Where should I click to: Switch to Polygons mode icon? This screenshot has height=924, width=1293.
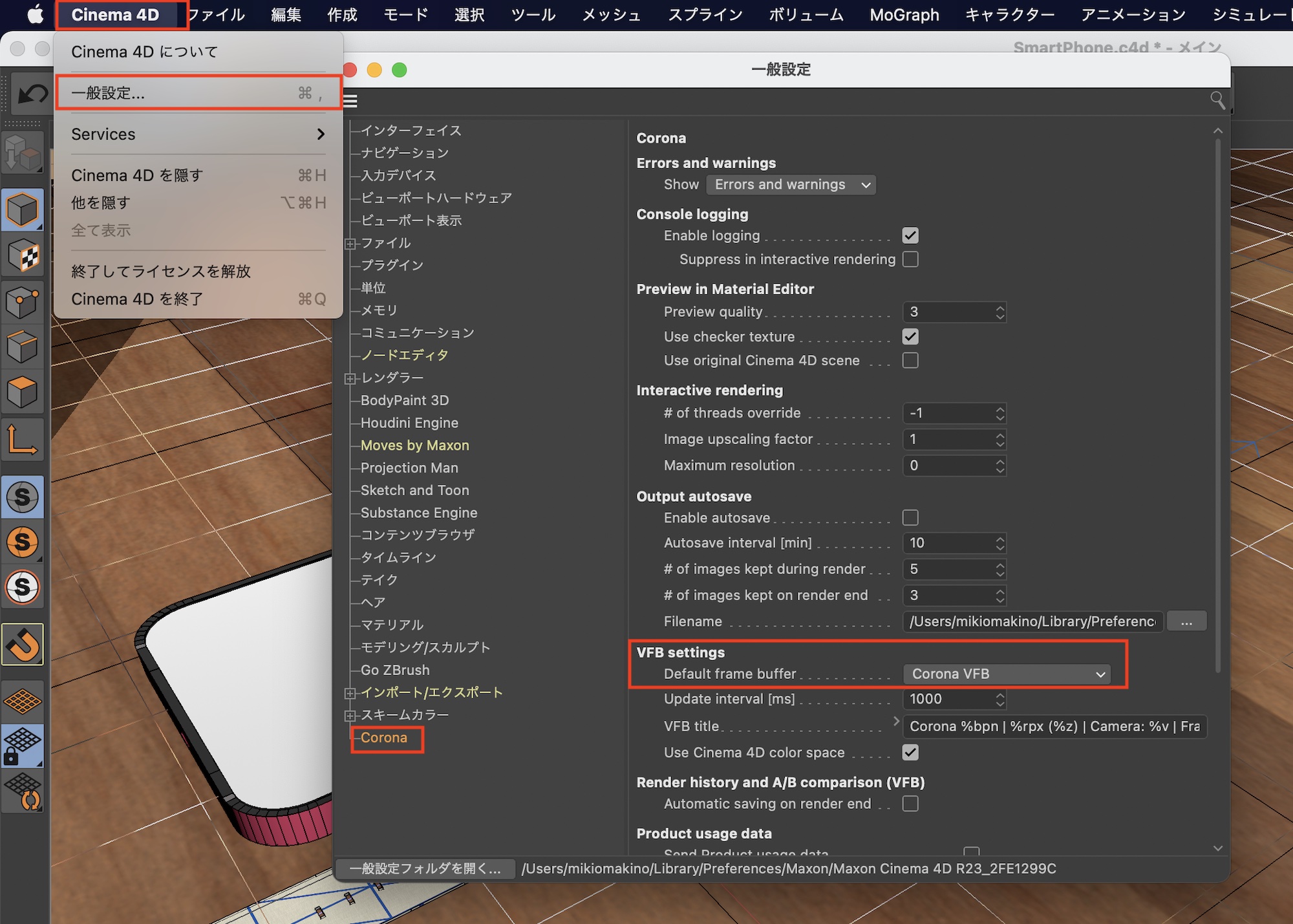[23, 392]
